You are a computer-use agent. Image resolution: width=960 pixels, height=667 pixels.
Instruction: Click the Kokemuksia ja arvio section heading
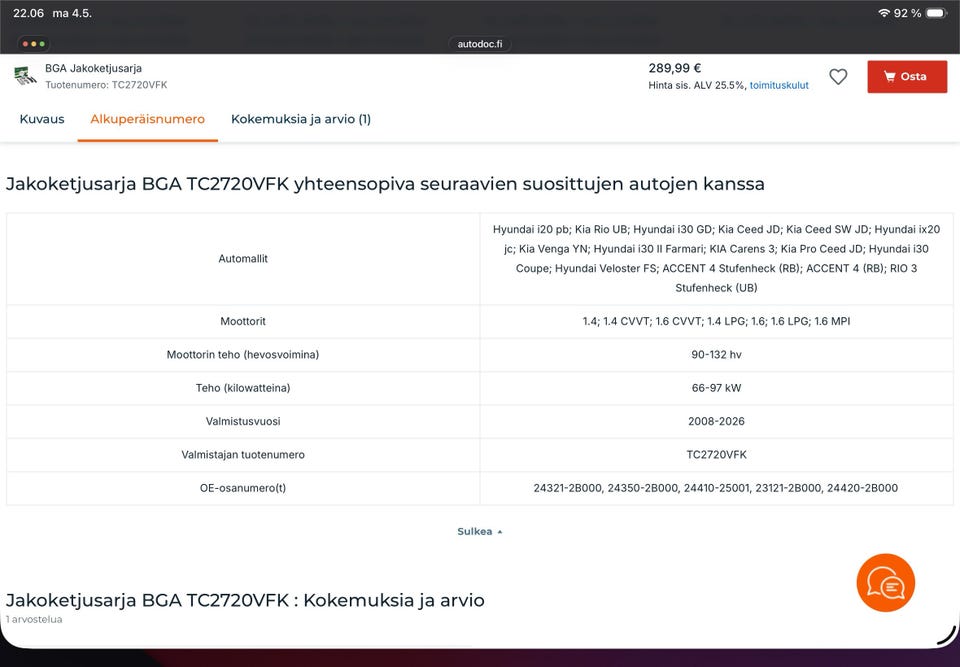[x=245, y=600]
